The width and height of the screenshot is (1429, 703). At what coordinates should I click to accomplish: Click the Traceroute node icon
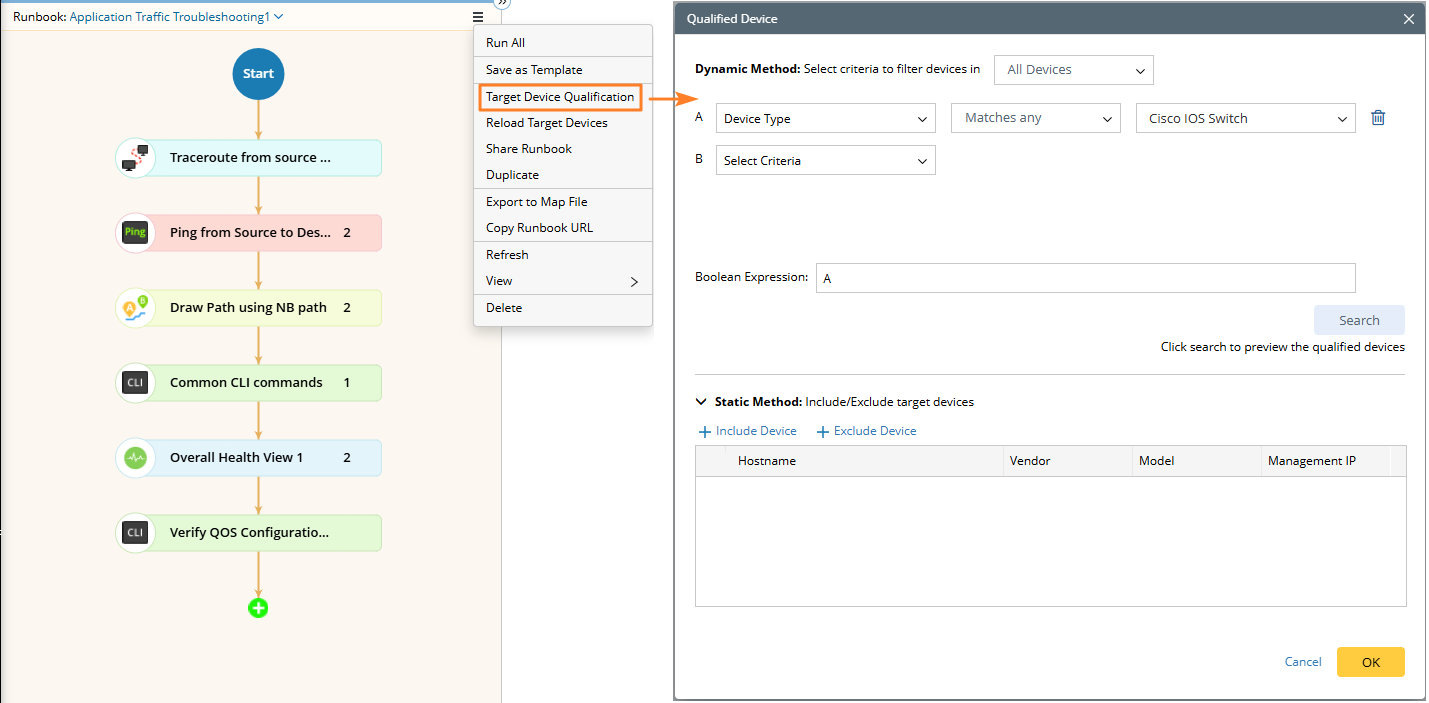[135, 158]
